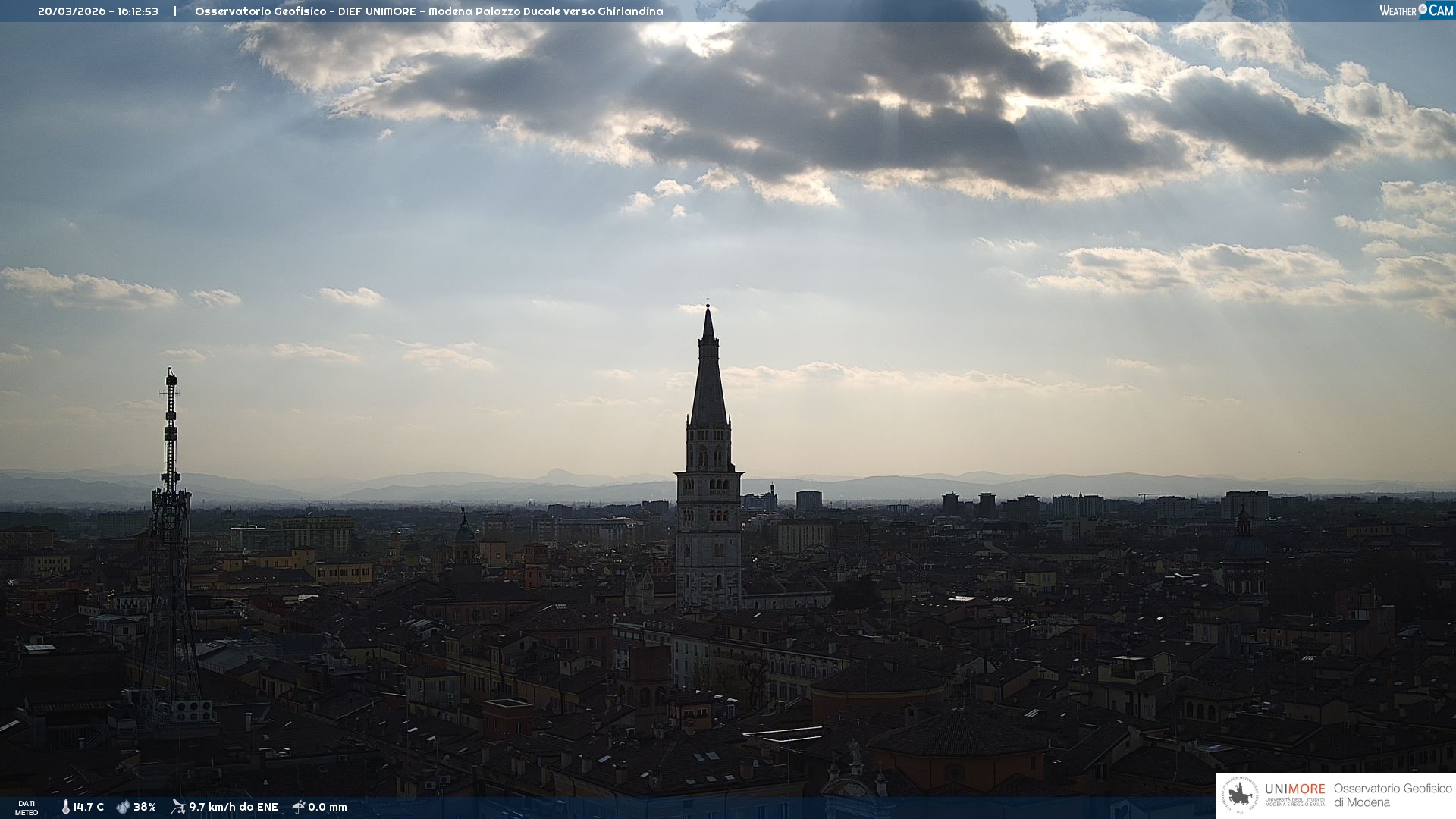This screenshot has width=1456, height=819.
Task: Click the 14.7 C temperature reading
Action: (89, 807)
